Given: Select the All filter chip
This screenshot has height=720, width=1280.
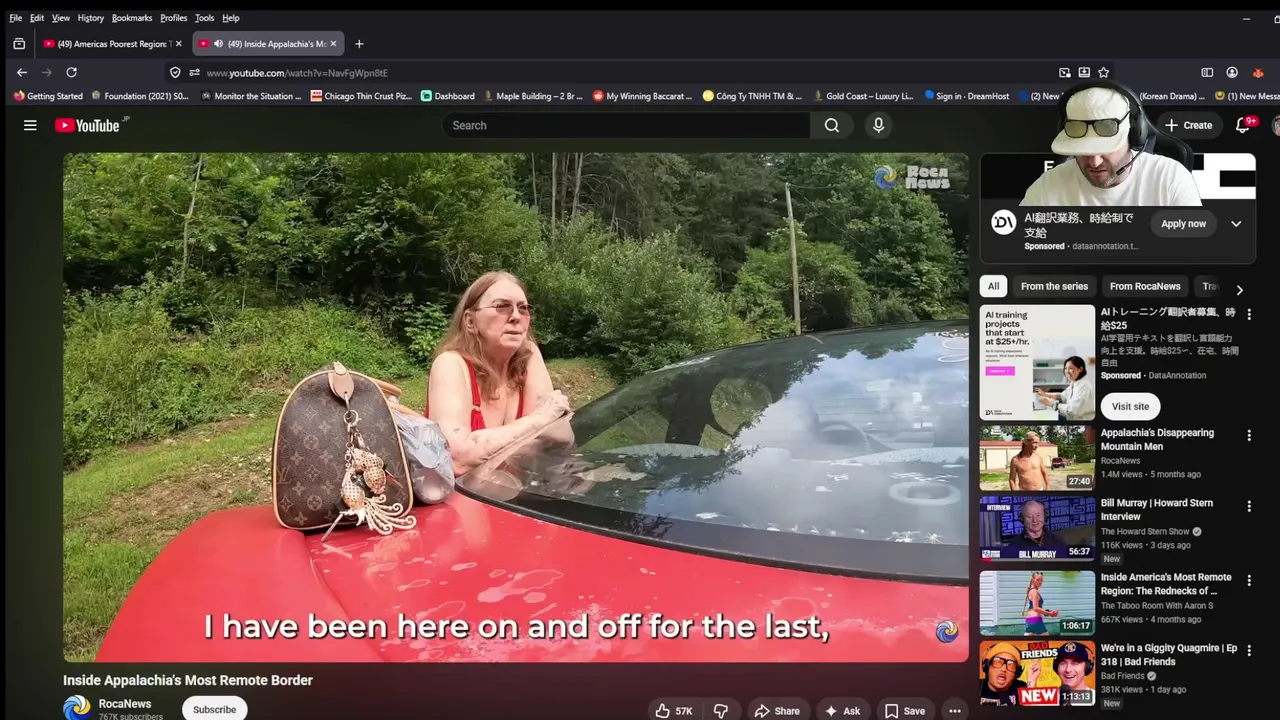Looking at the screenshot, I should click(993, 286).
